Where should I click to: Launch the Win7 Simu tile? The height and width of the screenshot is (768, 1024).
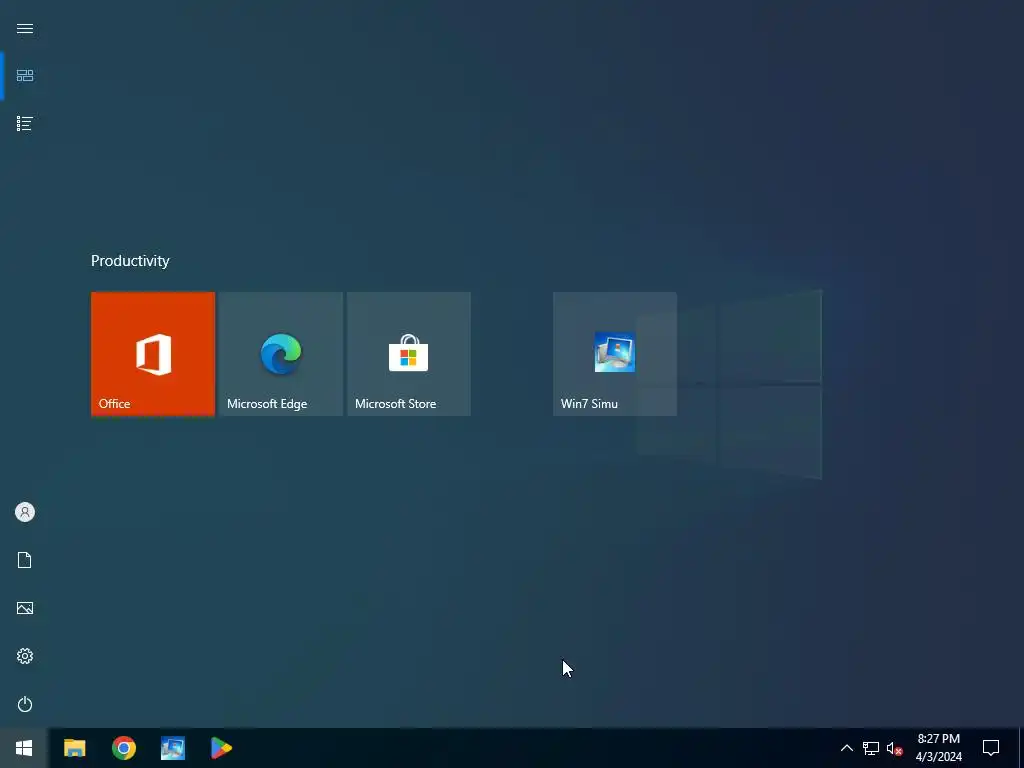coord(615,354)
